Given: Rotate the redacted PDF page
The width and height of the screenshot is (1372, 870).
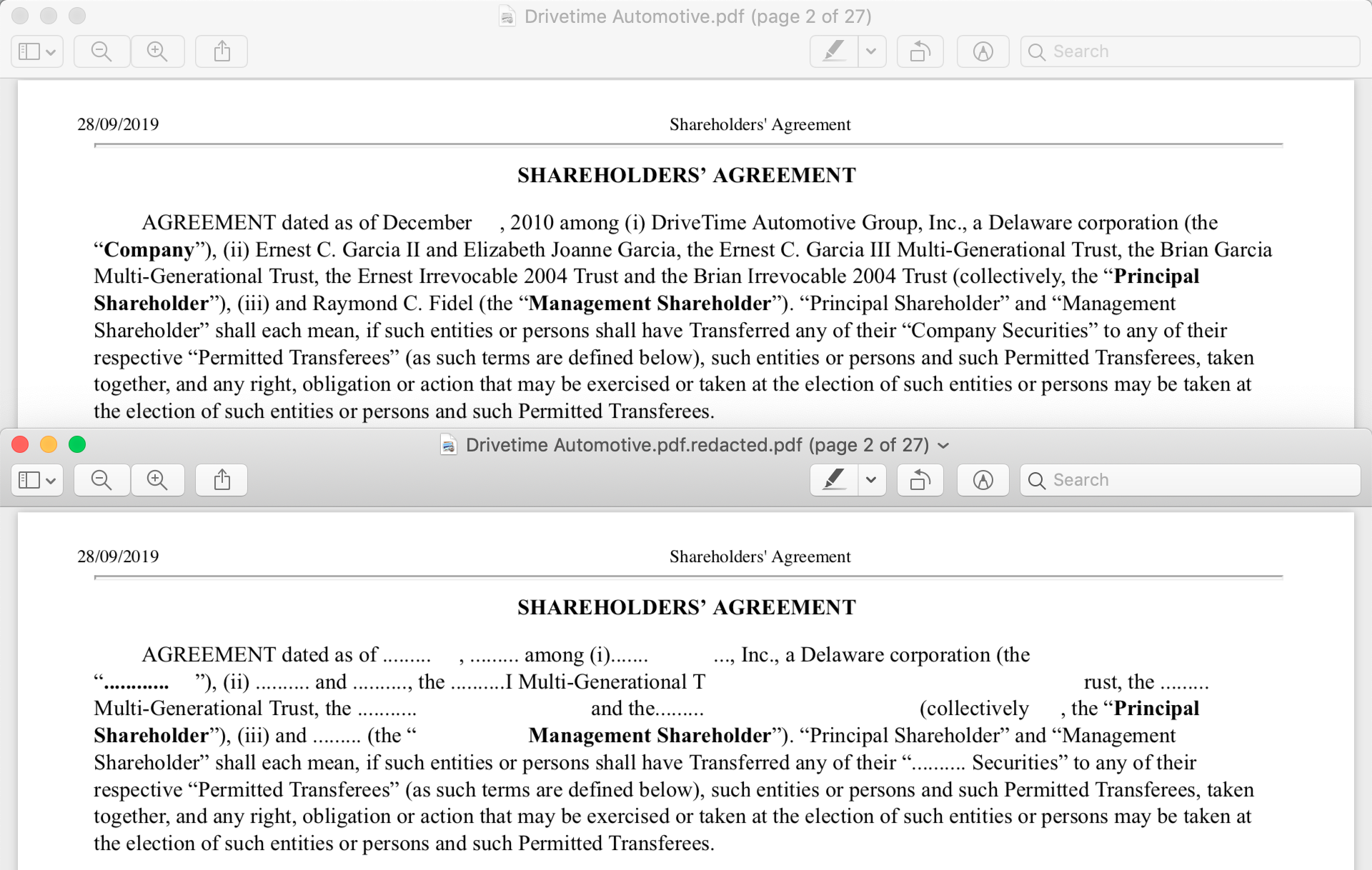Looking at the screenshot, I should pyautogui.click(x=920, y=480).
